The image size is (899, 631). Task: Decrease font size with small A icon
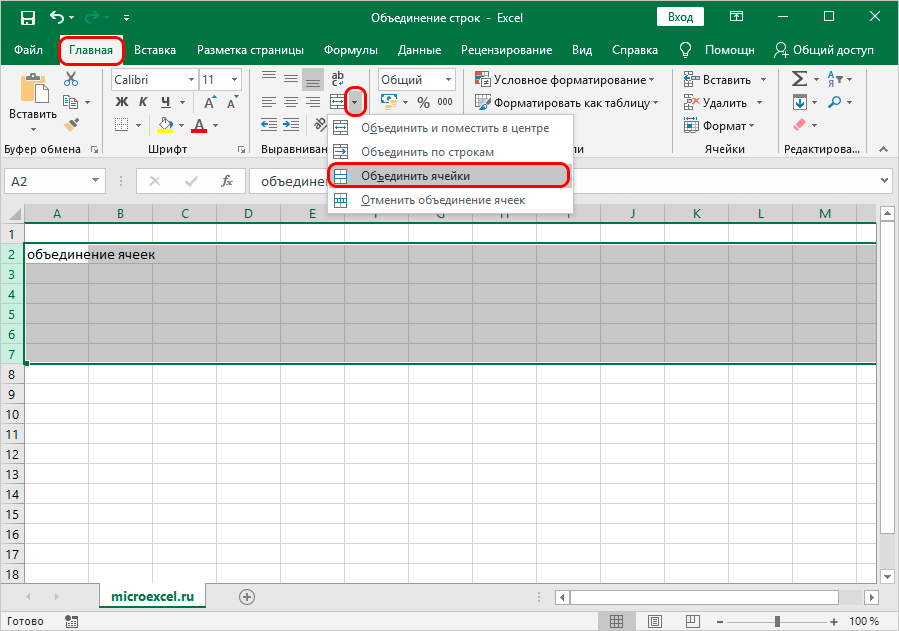coord(232,103)
